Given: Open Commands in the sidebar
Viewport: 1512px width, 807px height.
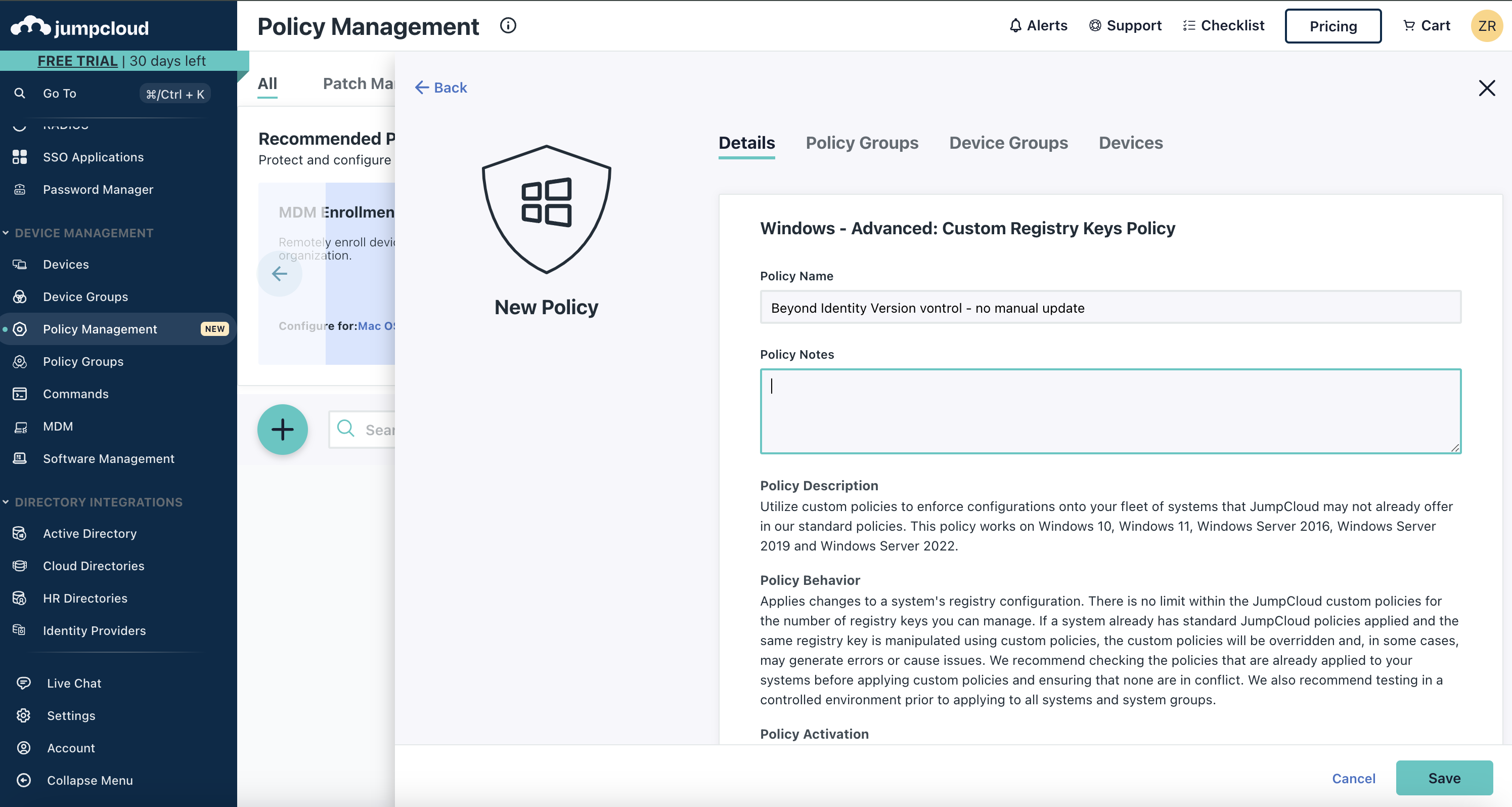Looking at the screenshot, I should click(76, 394).
